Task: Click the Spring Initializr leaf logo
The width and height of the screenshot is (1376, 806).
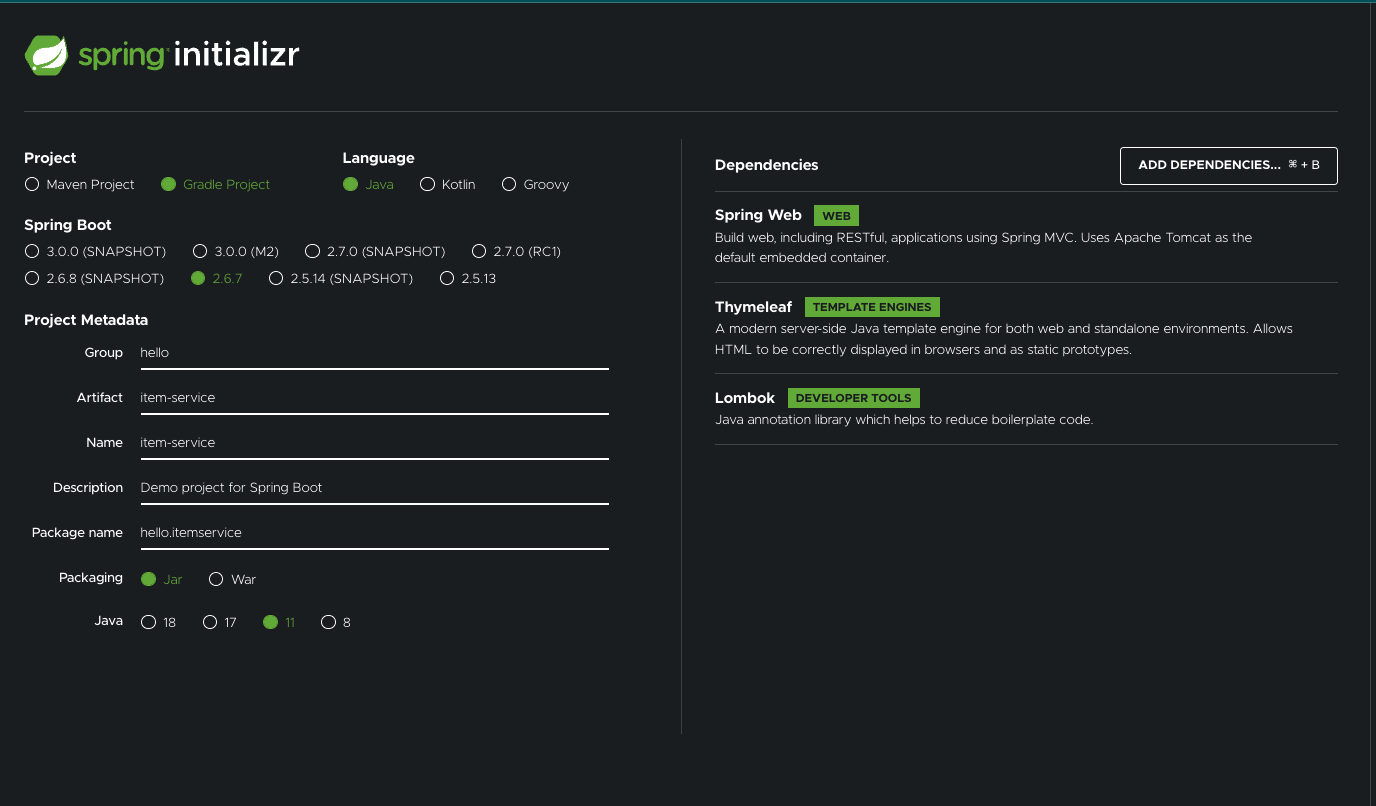Action: tap(46, 55)
